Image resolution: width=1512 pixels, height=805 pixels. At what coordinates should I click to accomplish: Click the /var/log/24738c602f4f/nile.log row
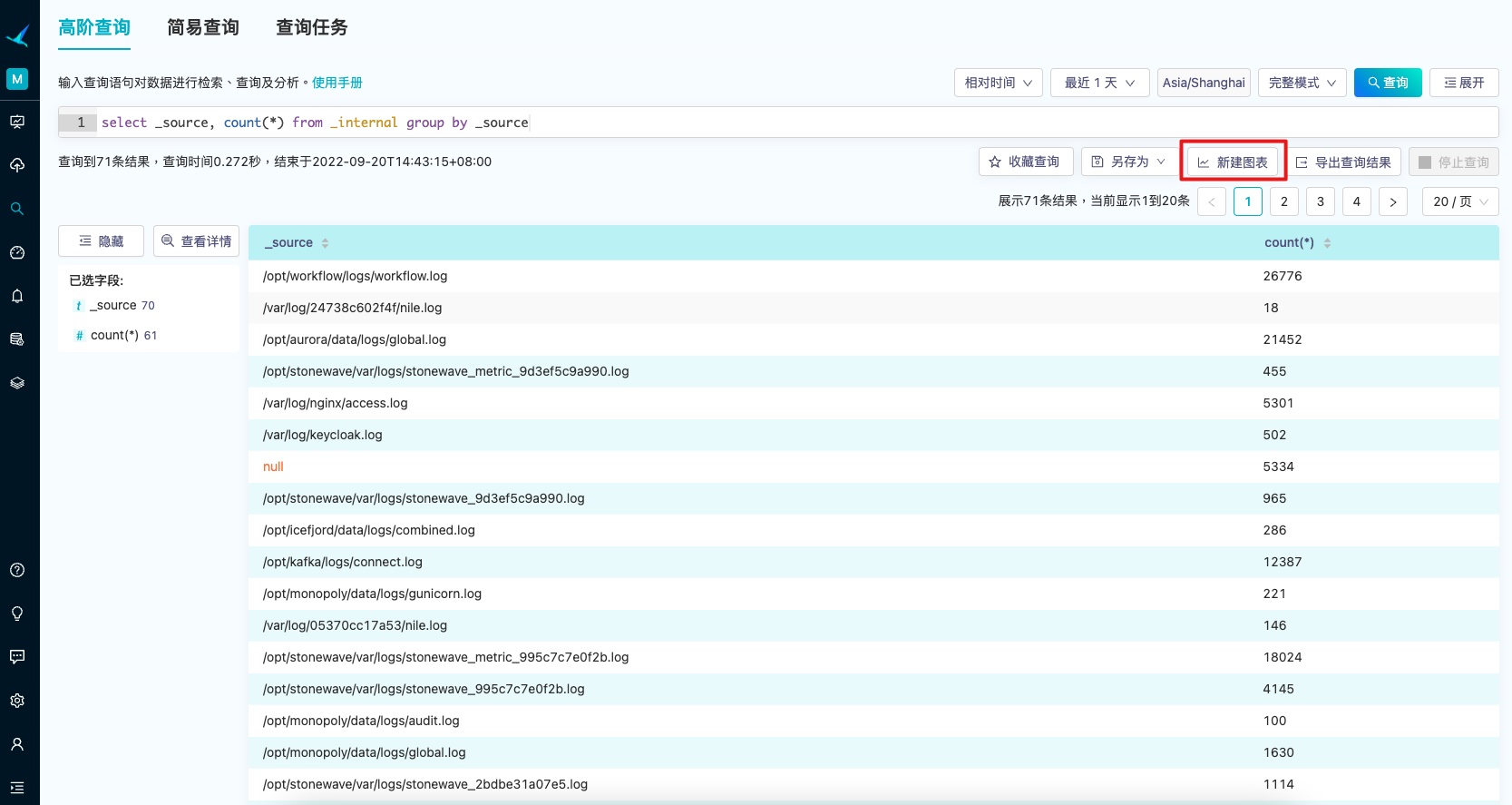(x=873, y=308)
